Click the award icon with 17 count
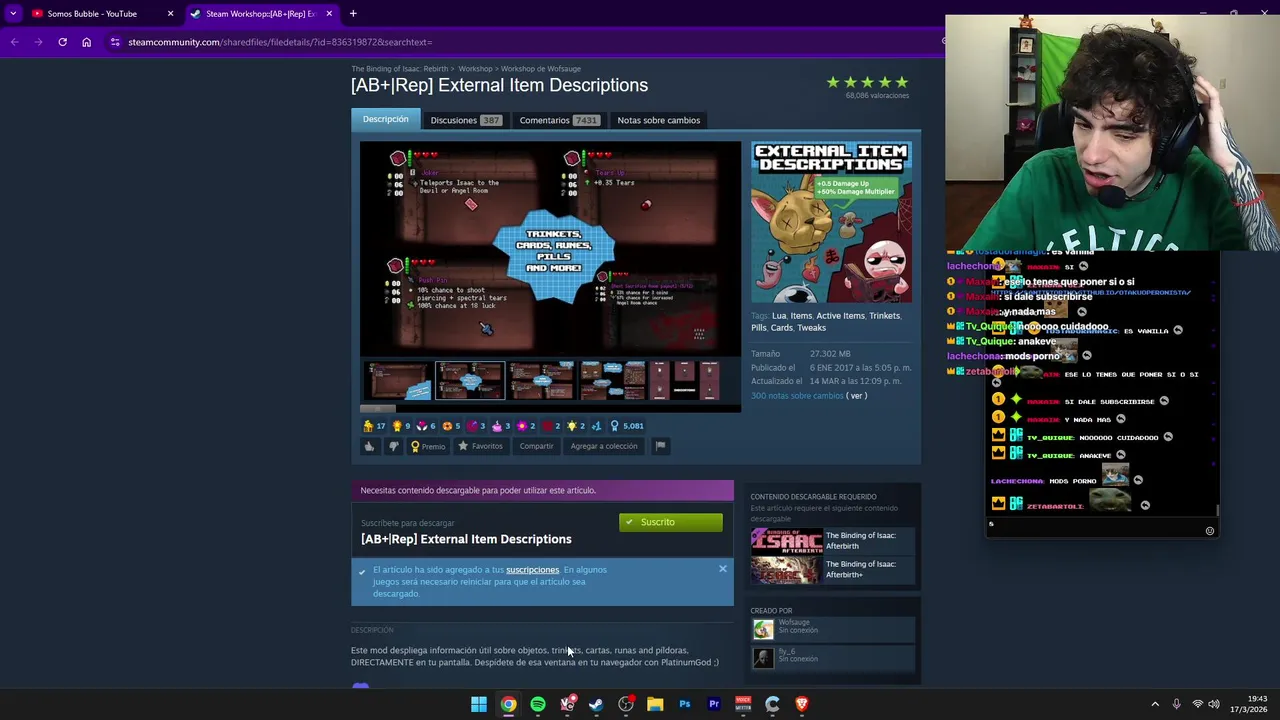The height and width of the screenshot is (720, 1280). tap(374, 426)
